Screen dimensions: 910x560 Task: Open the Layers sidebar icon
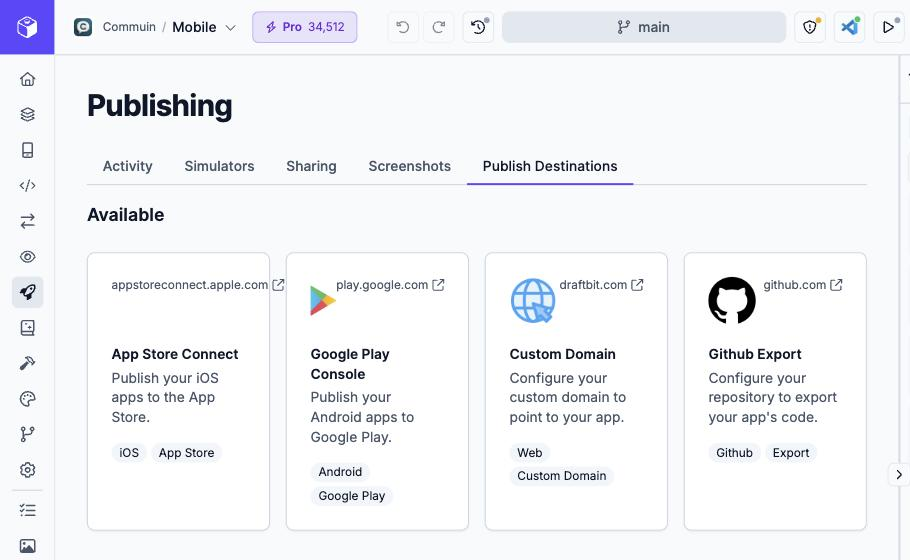(x=27, y=114)
